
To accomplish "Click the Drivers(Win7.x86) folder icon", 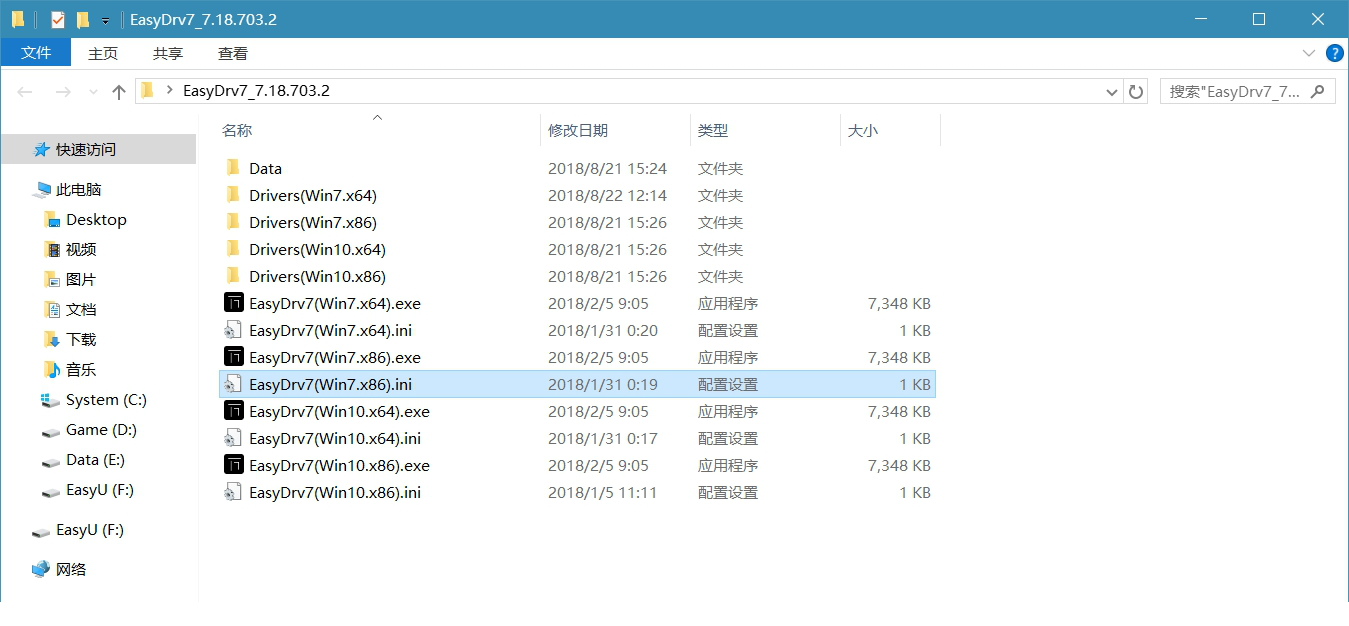I will 233,222.
